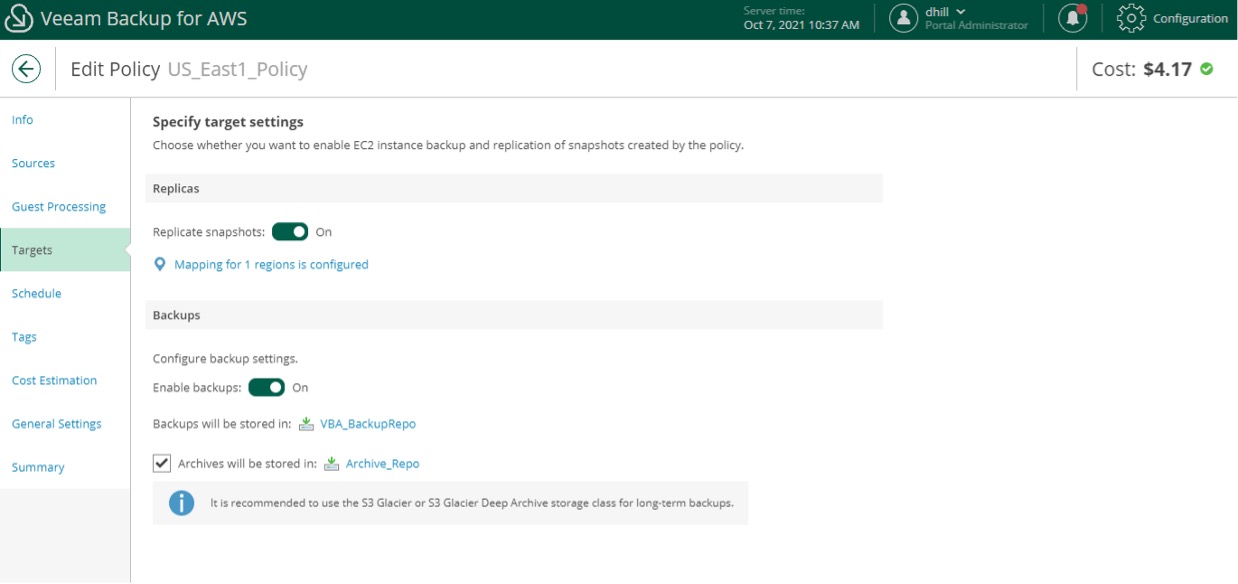The height and width of the screenshot is (584, 1238).
Task: Open the VBA_BackupRepo repository link
Action: click(x=368, y=424)
